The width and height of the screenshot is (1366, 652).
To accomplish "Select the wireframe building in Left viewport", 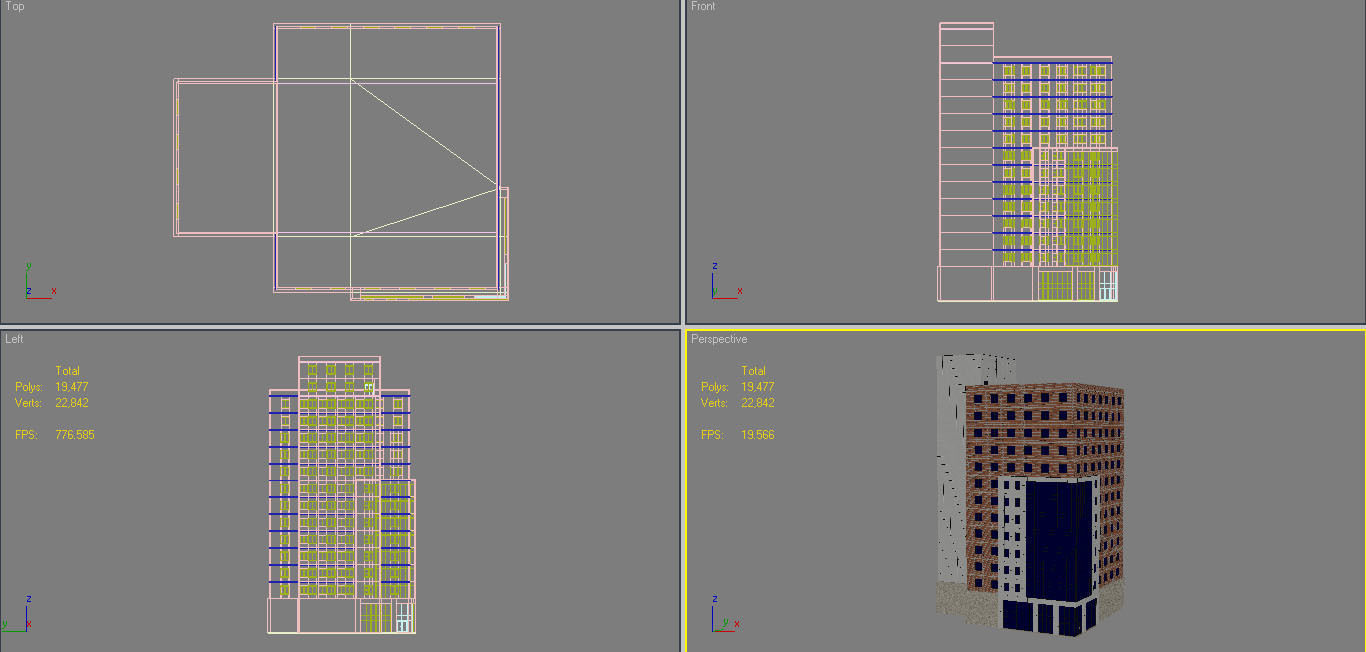I will [x=341, y=495].
